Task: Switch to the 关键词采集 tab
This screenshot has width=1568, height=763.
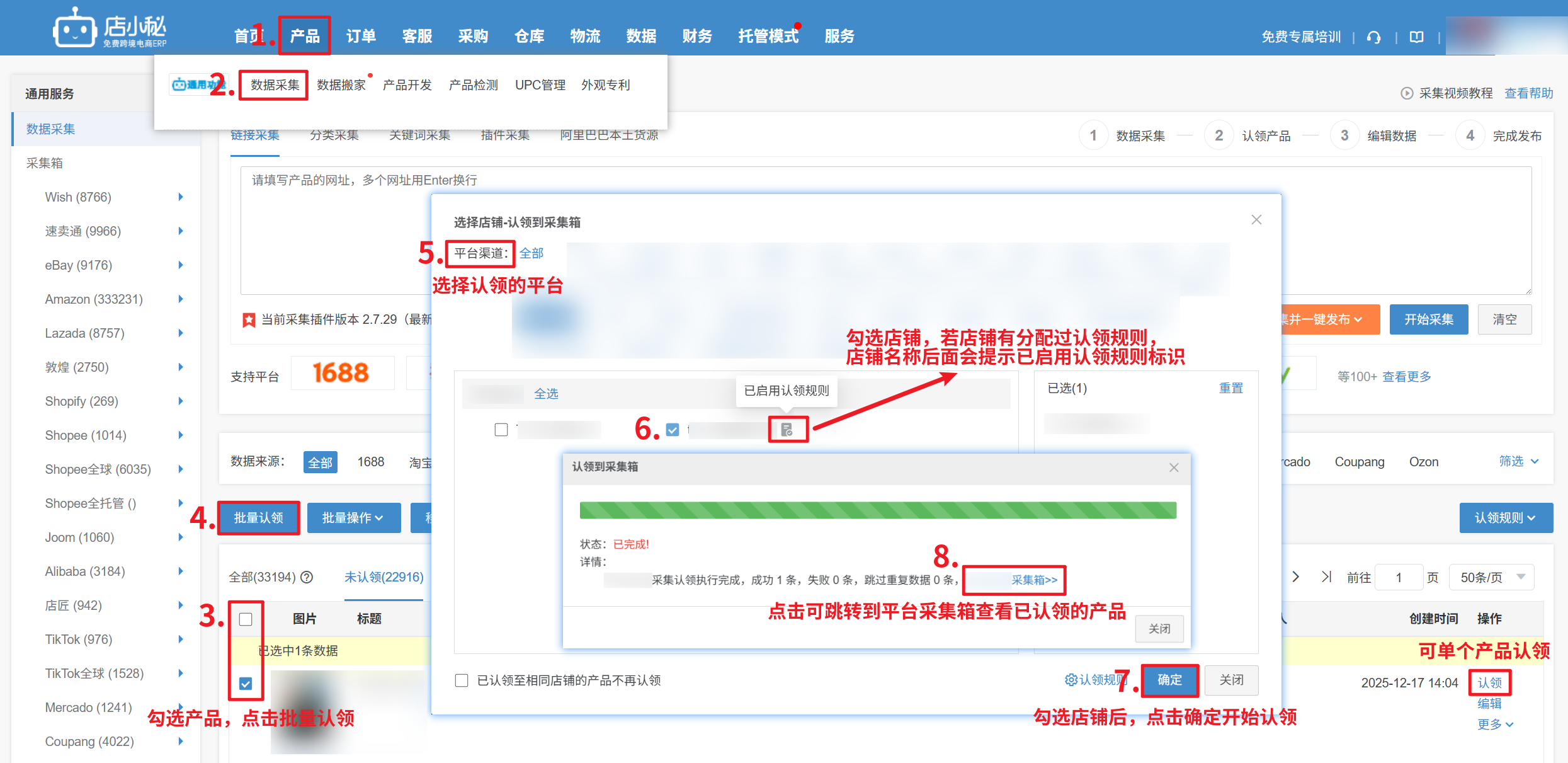Action: point(419,135)
